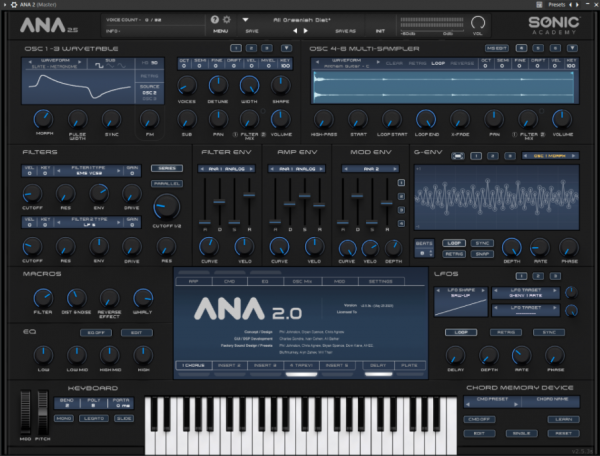Viewport: 600px width, 456px height.
Task: Click the MENU button
Action: coord(220,31)
